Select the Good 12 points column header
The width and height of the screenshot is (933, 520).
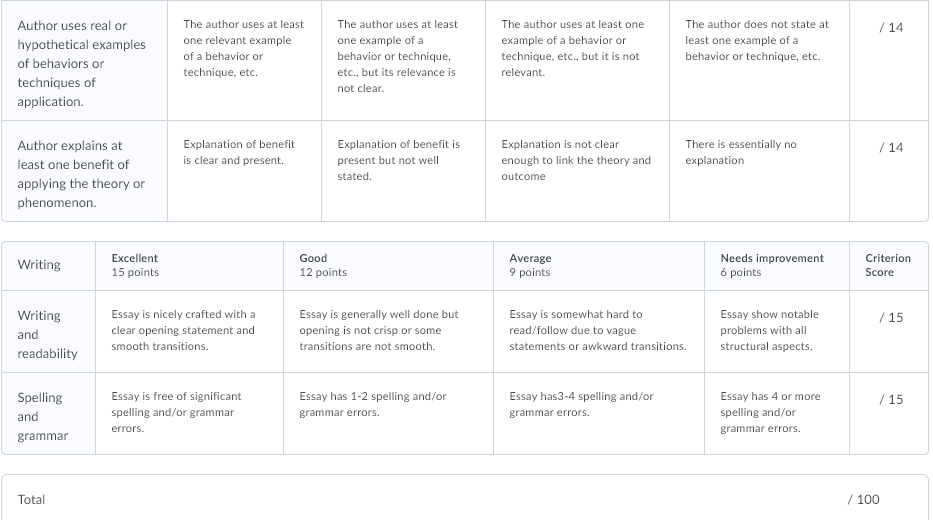[388, 265]
